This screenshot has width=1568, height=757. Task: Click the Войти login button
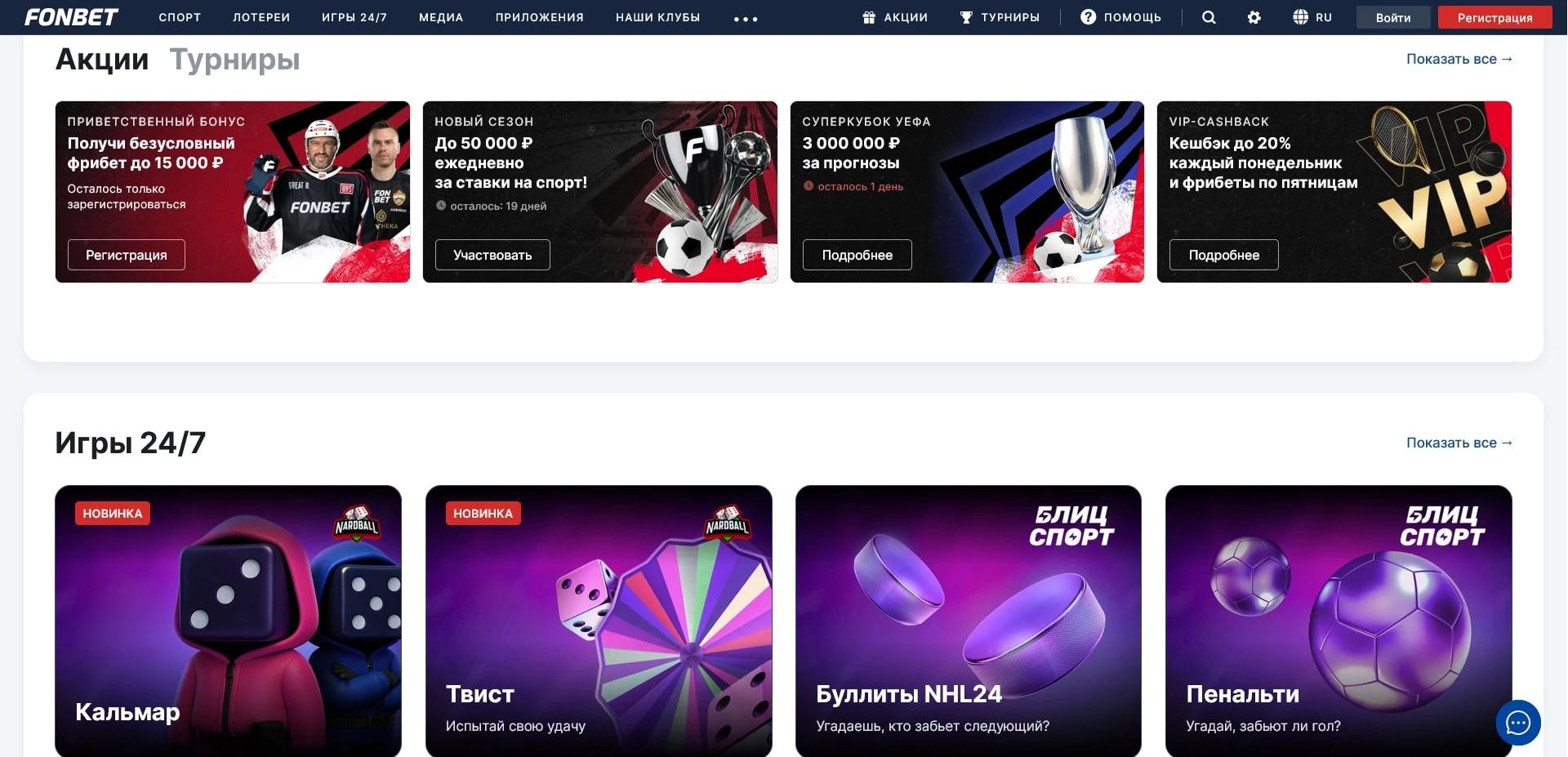1393,17
